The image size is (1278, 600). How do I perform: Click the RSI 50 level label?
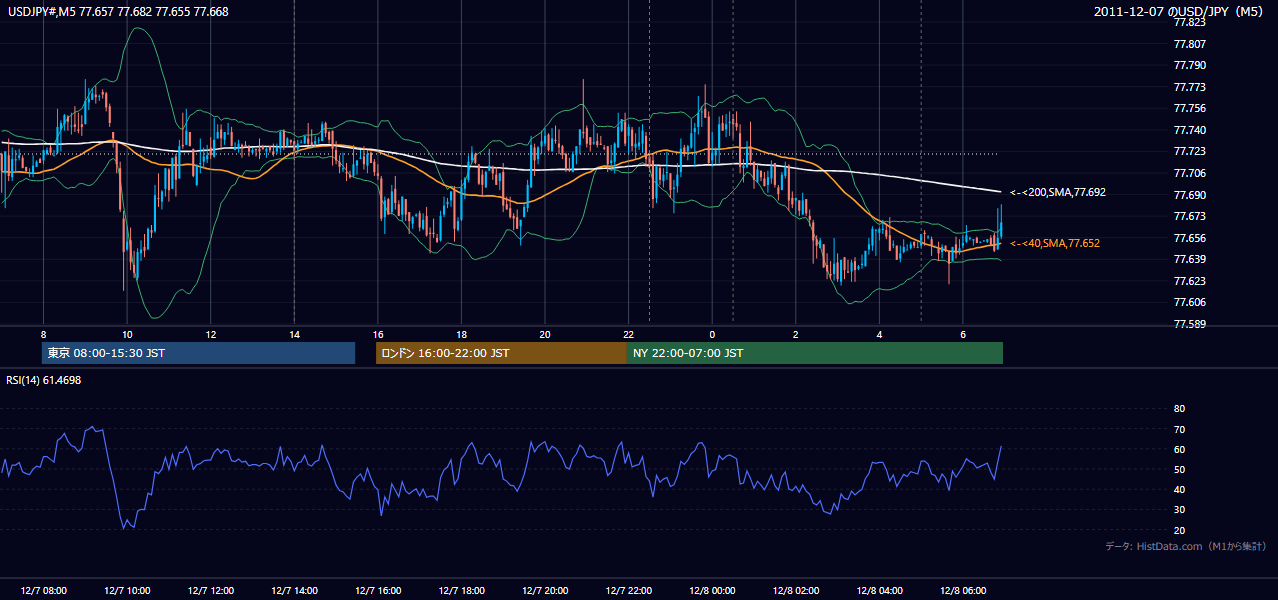(x=1179, y=469)
